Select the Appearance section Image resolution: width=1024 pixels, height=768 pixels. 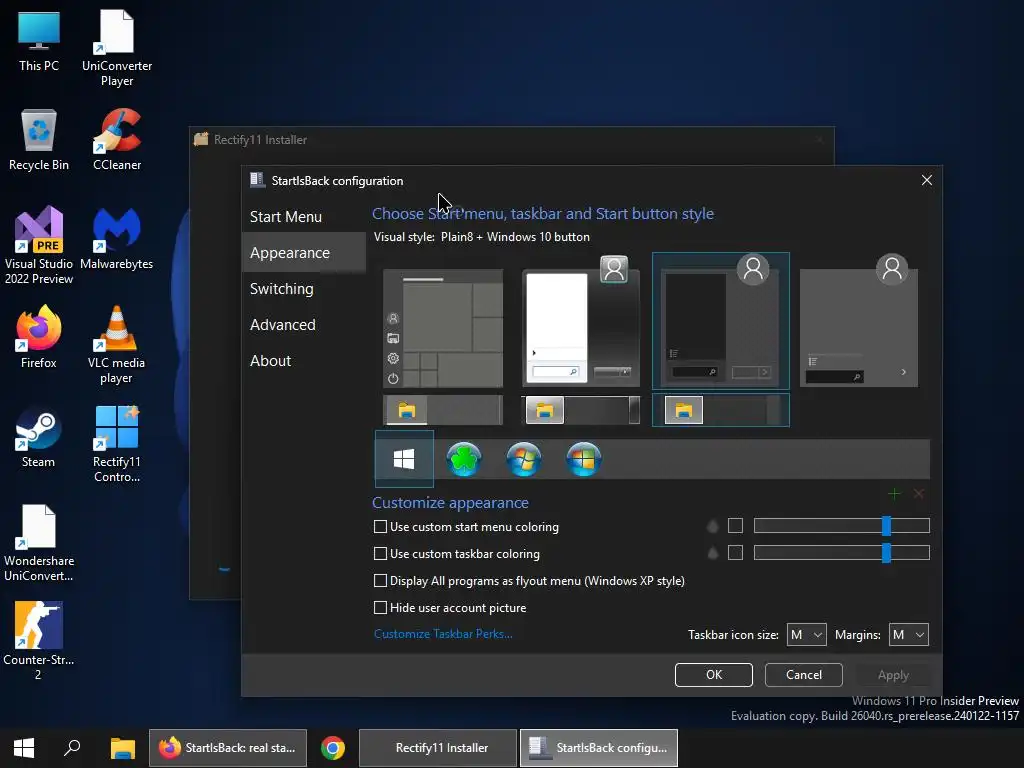point(304,253)
